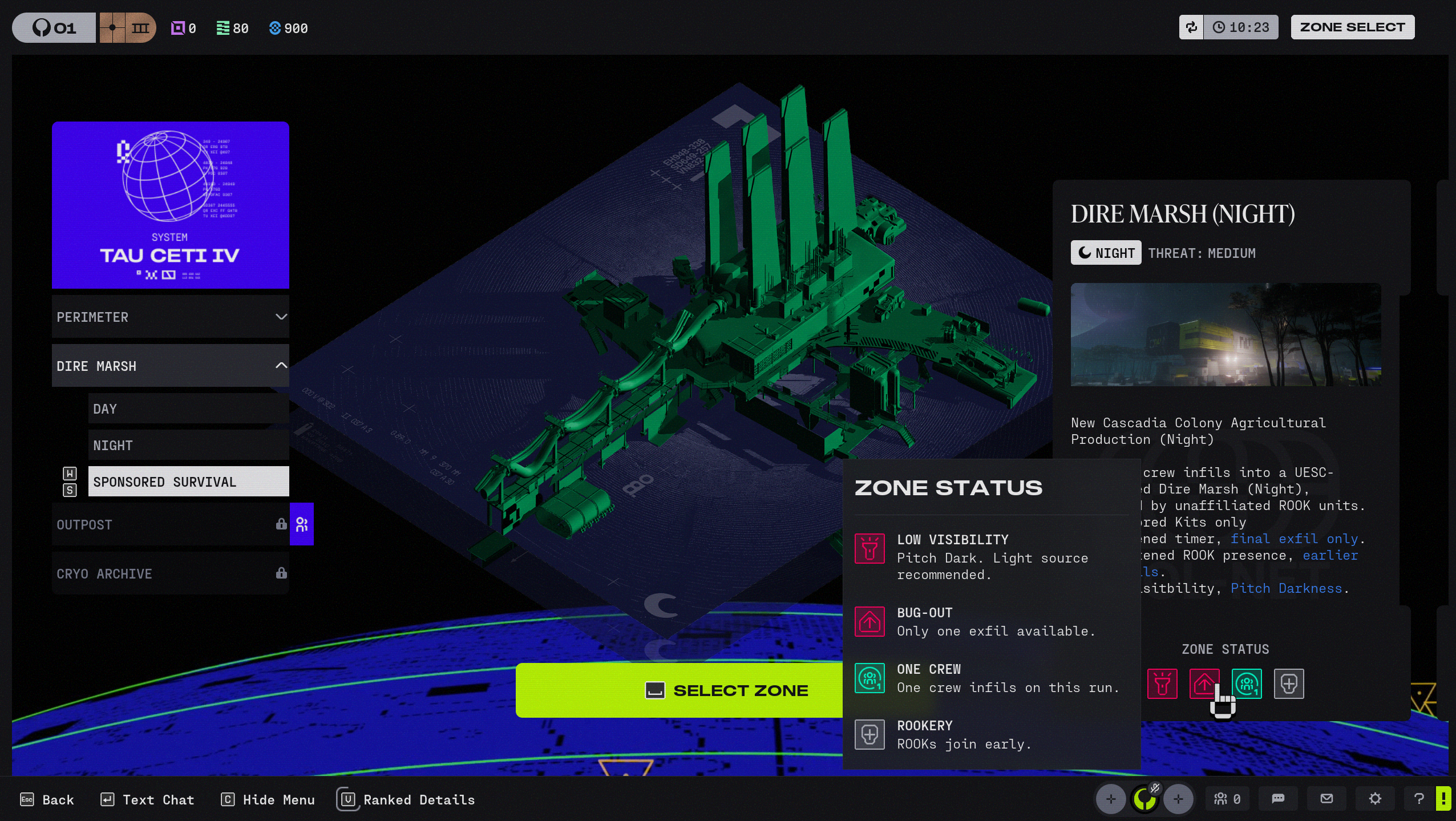This screenshot has width=1456, height=821.
Task: Click the 'New Cascadia Colony Agricultural Production' description
Action: [x=1198, y=431]
